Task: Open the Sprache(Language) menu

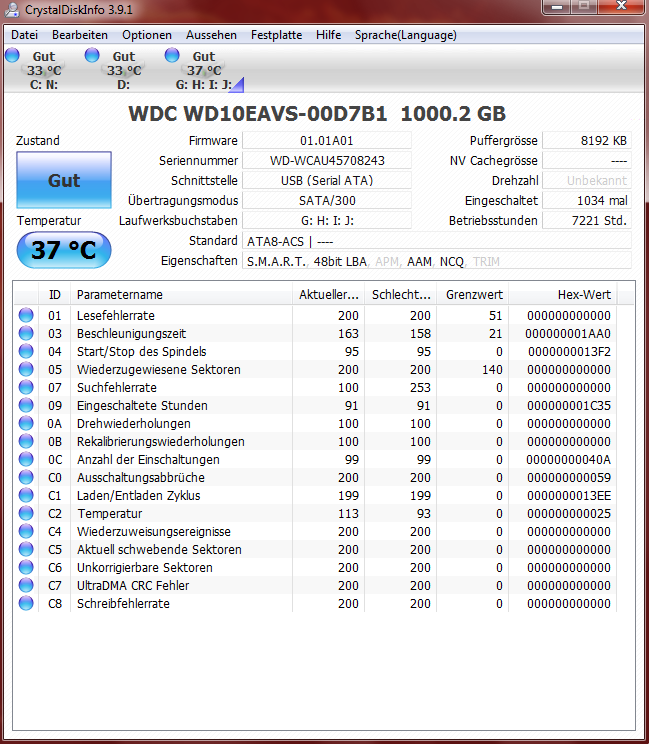Action: click(406, 35)
